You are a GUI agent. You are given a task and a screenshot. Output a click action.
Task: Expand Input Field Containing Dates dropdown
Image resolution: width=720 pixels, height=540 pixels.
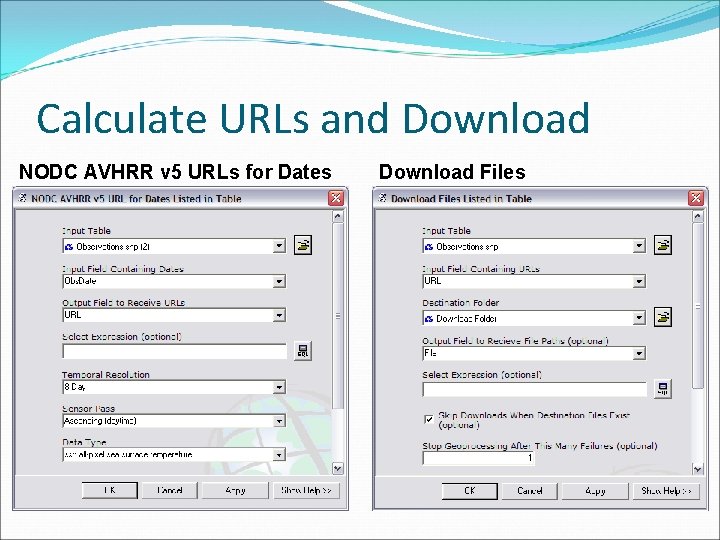[x=279, y=281]
